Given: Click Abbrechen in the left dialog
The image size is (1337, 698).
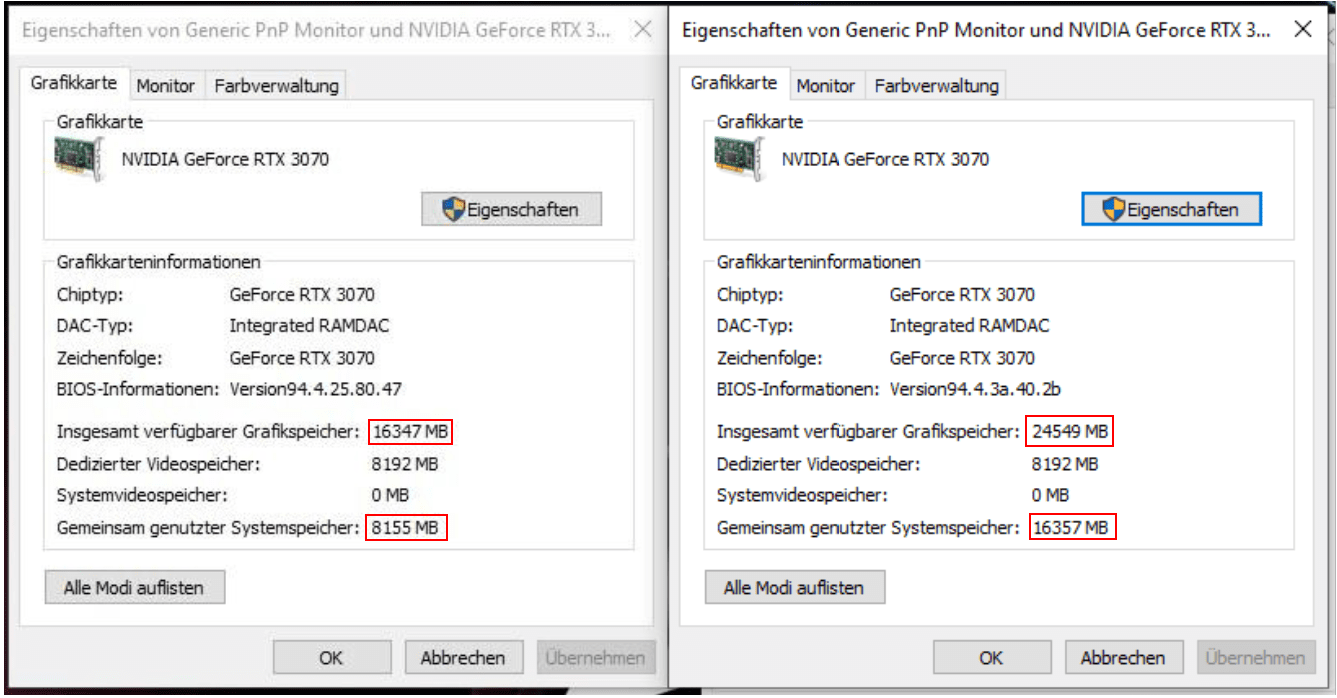Looking at the screenshot, I should click(463, 658).
